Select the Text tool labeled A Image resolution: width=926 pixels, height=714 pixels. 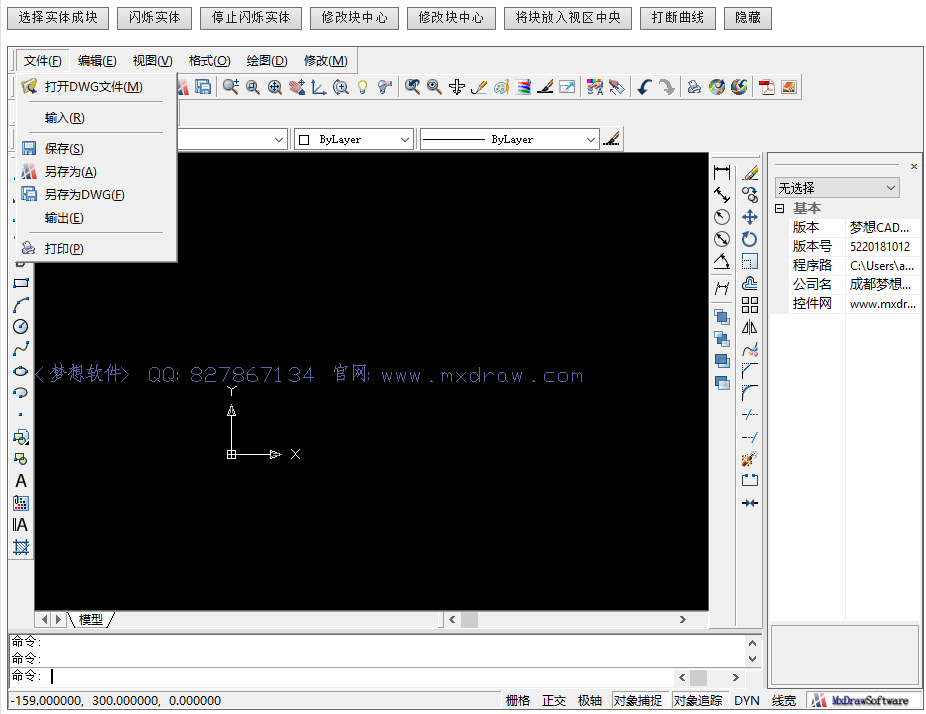click(21, 481)
